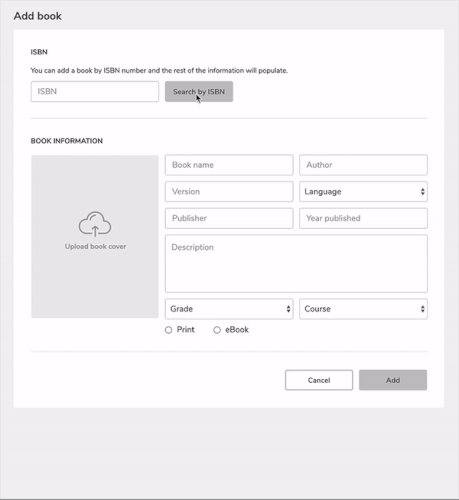Focus the Book name field
The width and height of the screenshot is (459, 500).
(x=229, y=165)
